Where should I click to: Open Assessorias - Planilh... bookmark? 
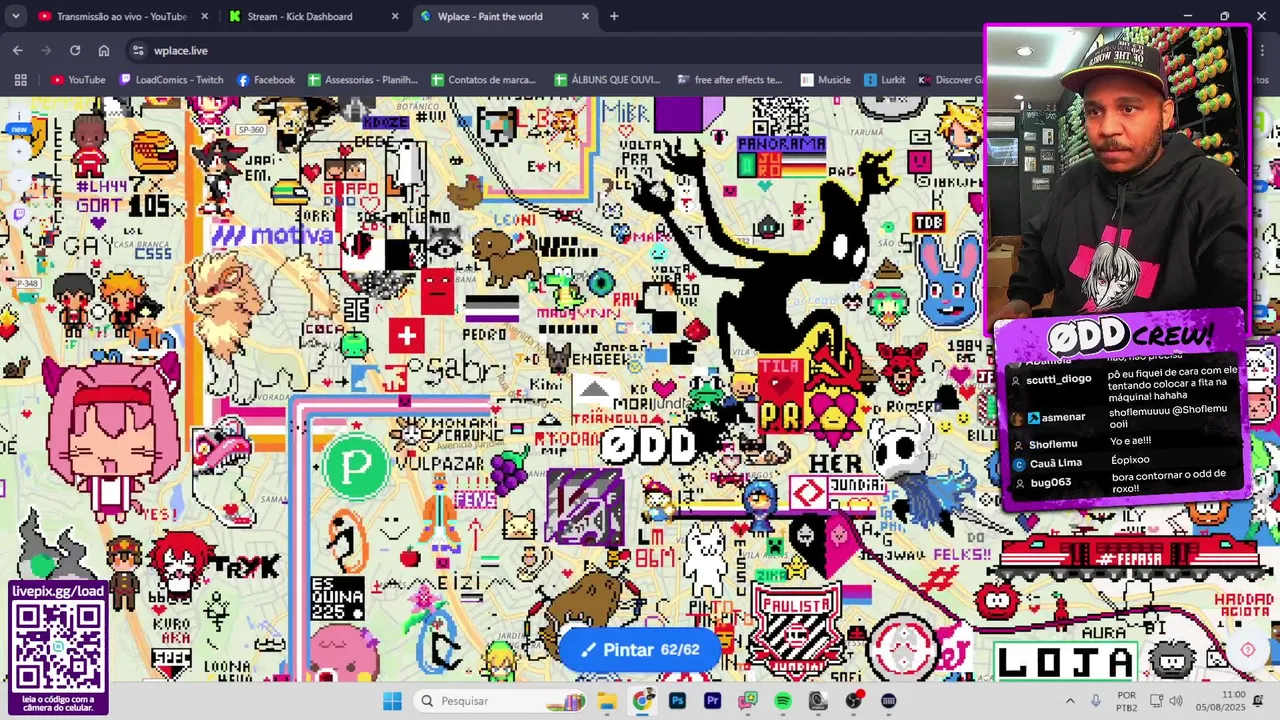pos(363,80)
